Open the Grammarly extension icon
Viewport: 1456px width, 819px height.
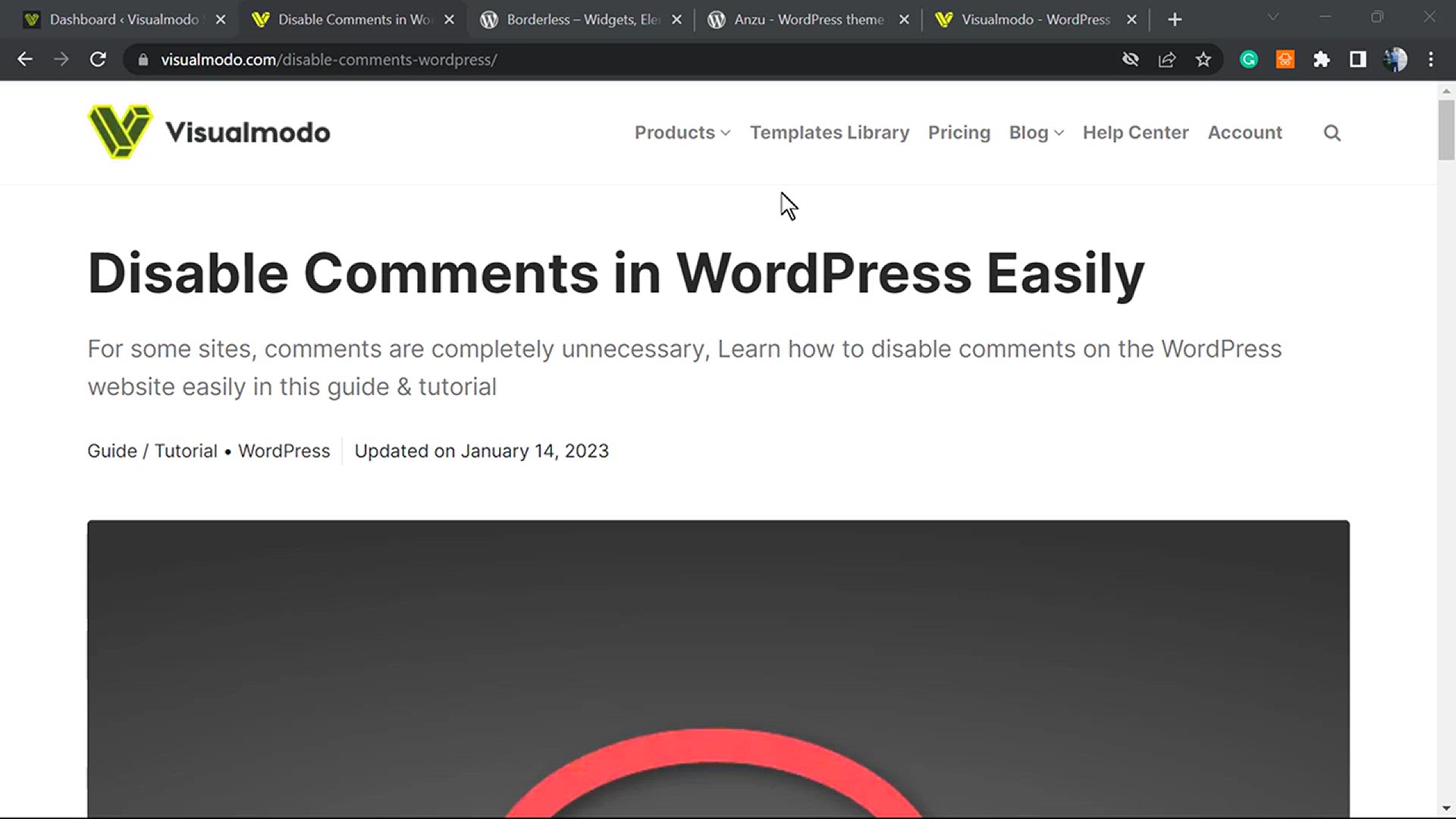coord(1248,59)
